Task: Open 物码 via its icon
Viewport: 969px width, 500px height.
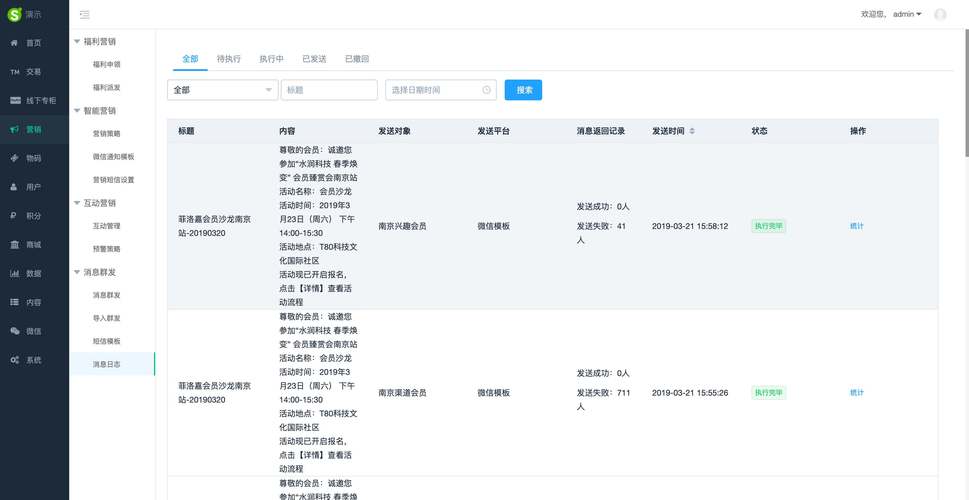Action: (14, 158)
